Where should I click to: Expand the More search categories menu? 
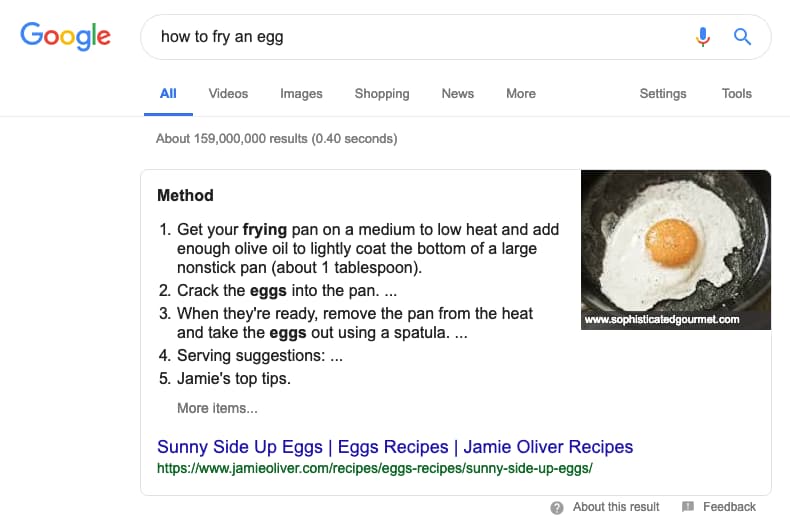521,94
